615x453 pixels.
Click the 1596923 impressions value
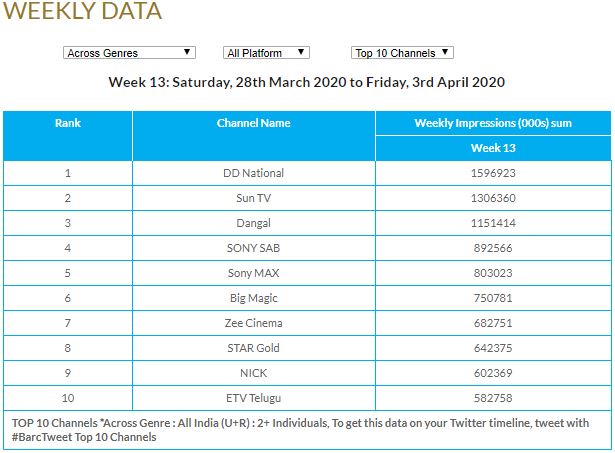click(493, 173)
